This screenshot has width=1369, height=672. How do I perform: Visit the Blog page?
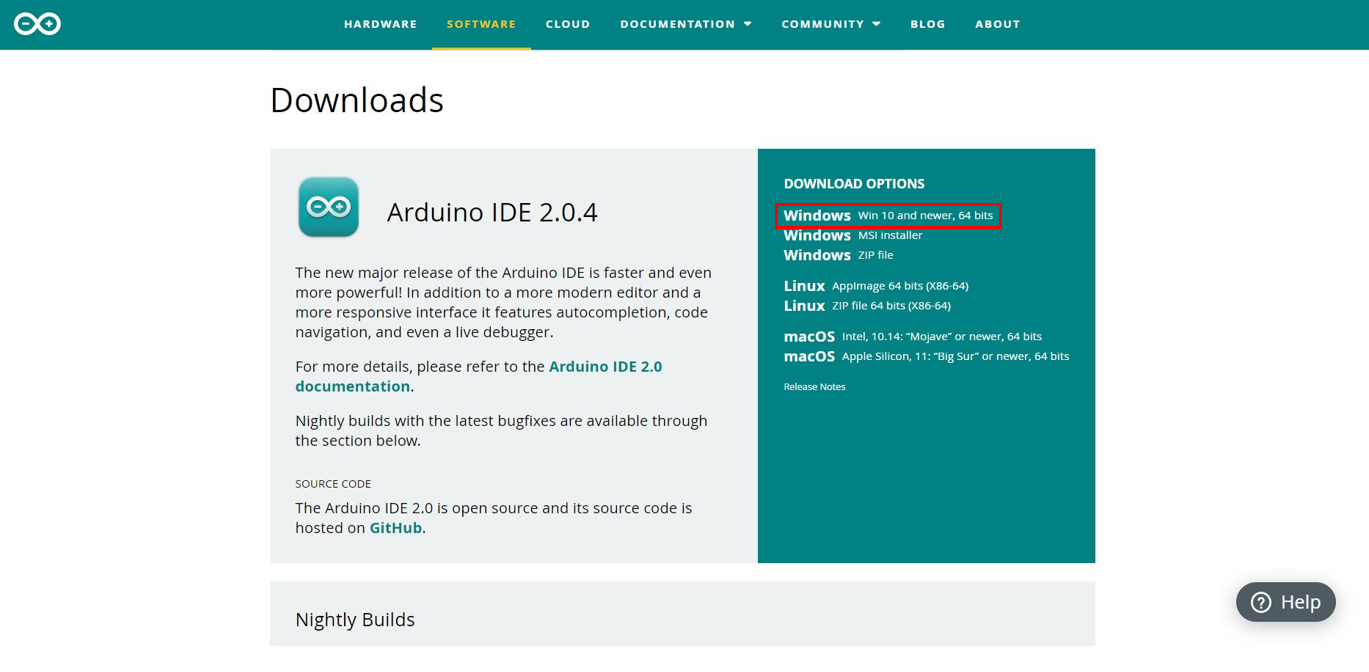[x=928, y=24]
